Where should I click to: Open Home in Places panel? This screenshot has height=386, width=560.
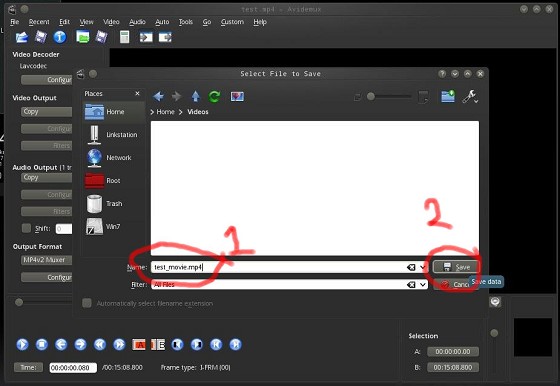click(x=114, y=112)
